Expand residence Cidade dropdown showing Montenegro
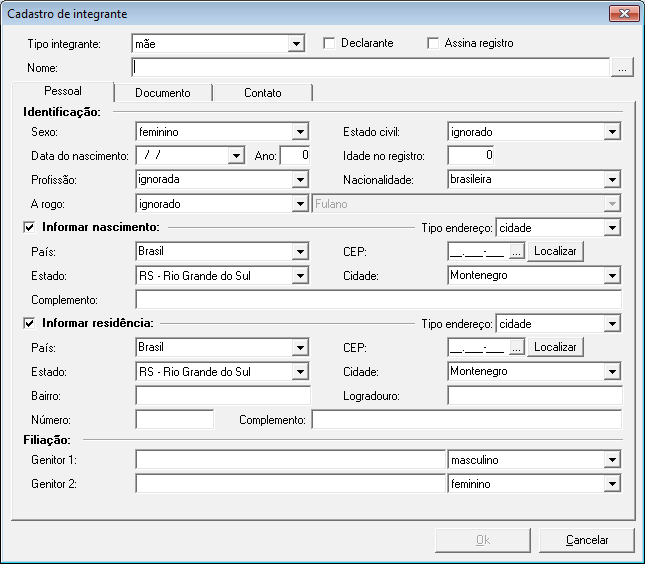This screenshot has height=564, width=645. point(612,371)
